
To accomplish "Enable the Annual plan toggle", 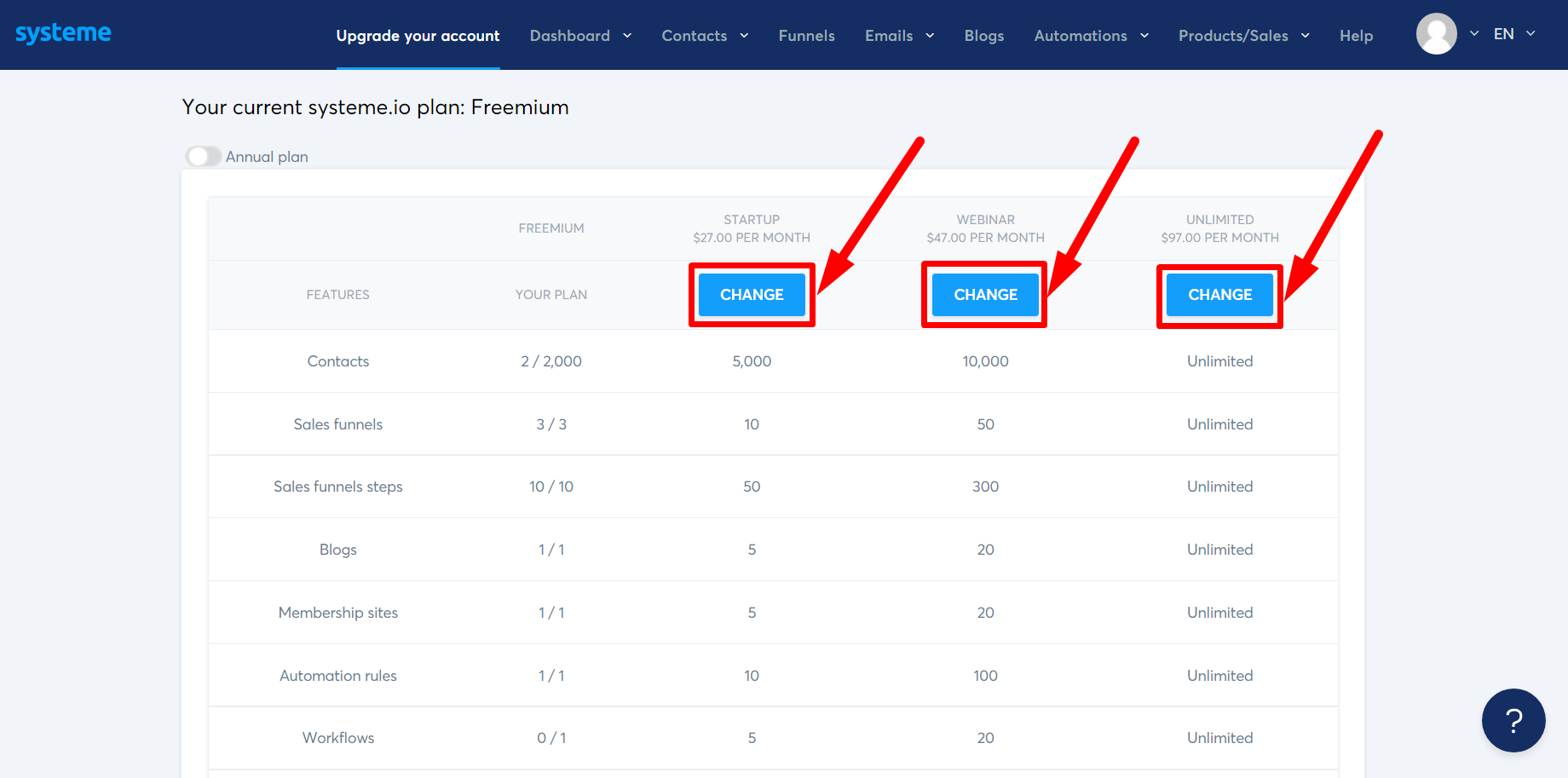I will click(x=203, y=156).
